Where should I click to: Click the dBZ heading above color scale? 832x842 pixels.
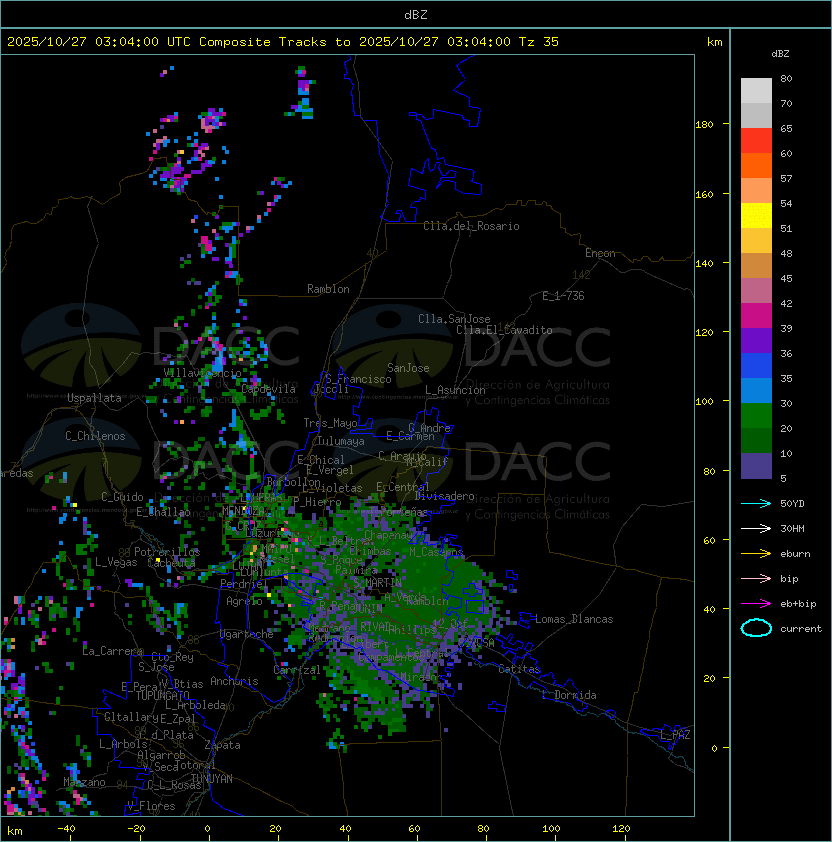click(780, 54)
